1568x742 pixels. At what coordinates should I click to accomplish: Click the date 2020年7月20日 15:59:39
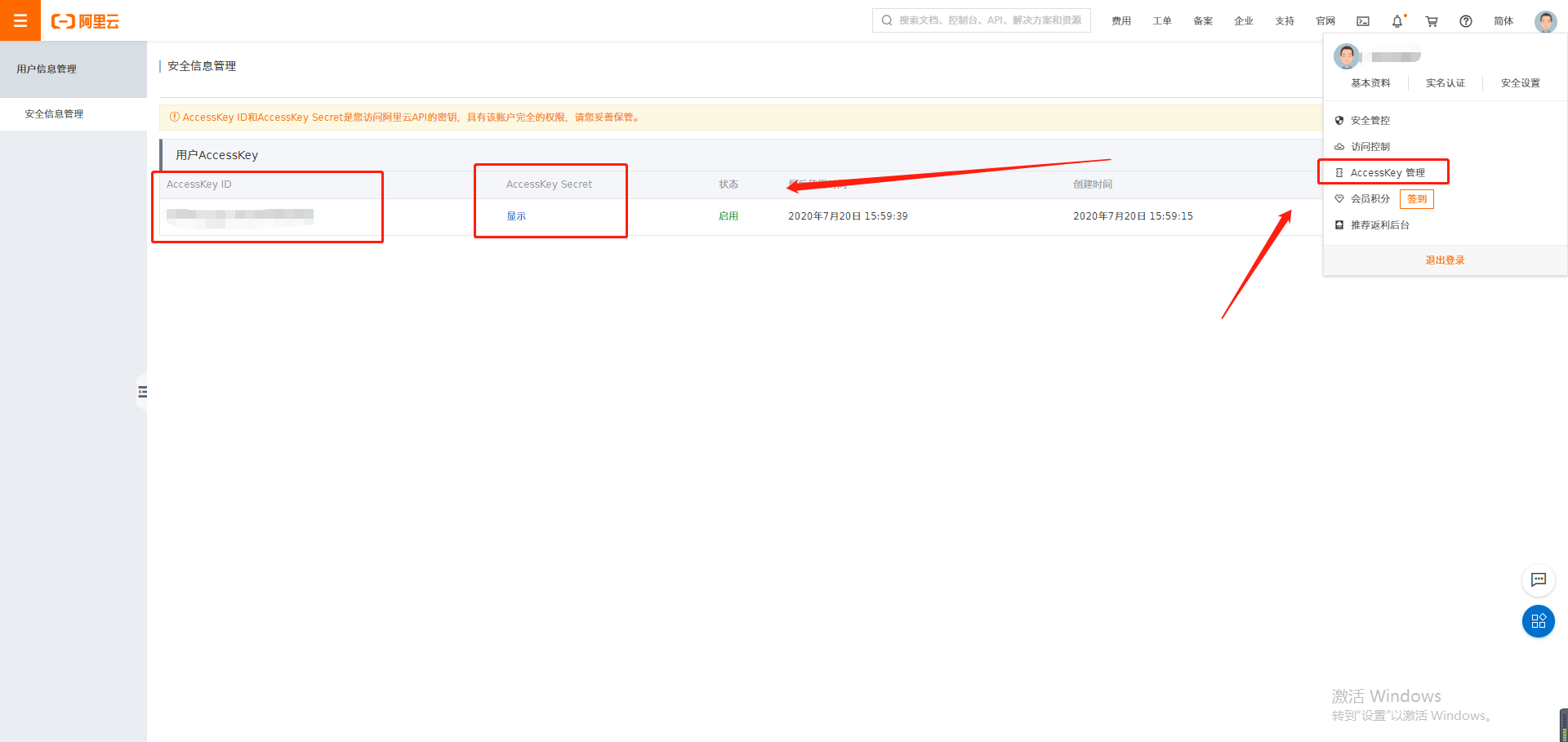click(x=848, y=216)
